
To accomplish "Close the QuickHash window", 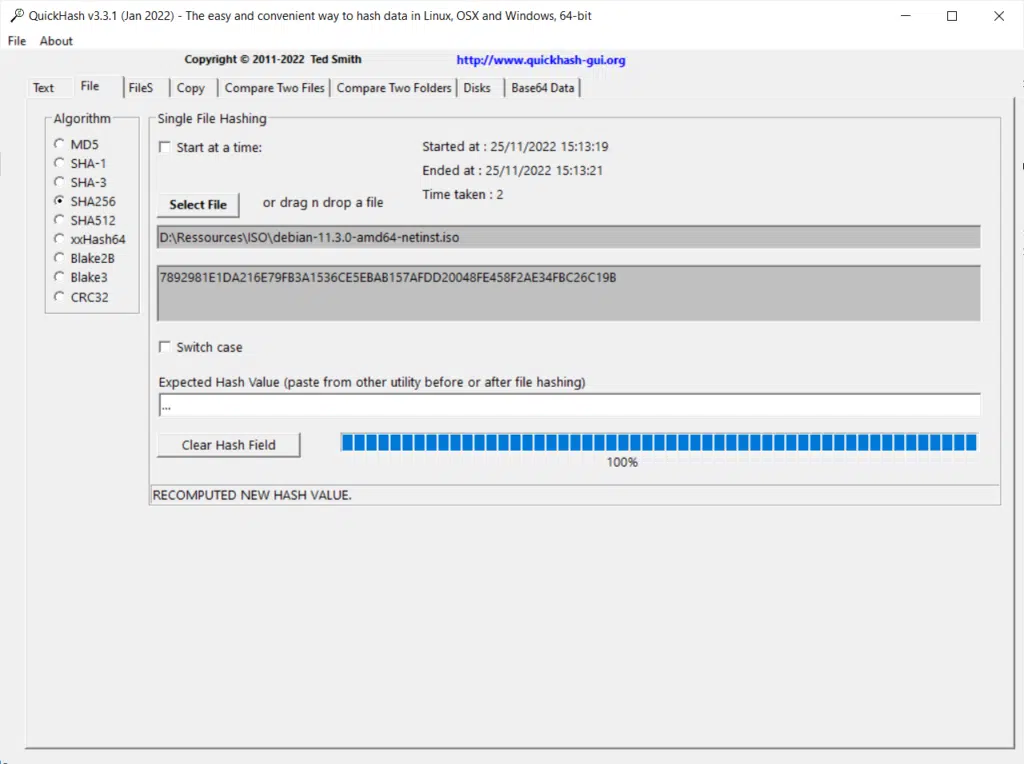I will pyautogui.click(x=999, y=16).
